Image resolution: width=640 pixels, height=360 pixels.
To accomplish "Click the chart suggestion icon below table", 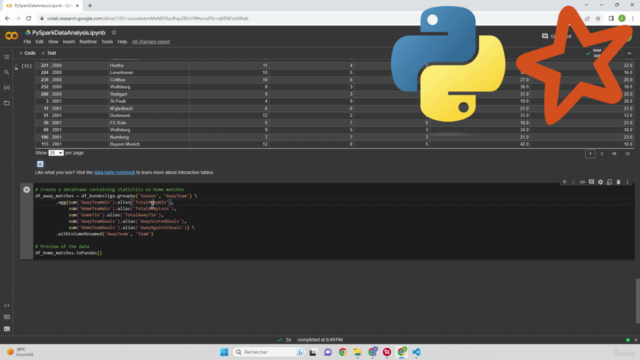I will pyautogui.click(x=40, y=164).
